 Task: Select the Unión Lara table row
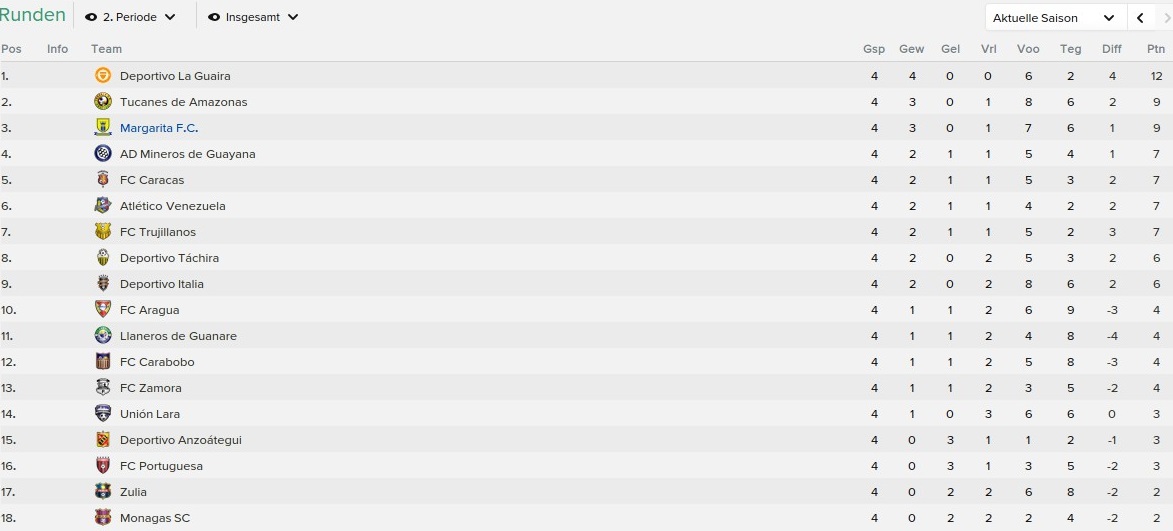(x=586, y=414)
